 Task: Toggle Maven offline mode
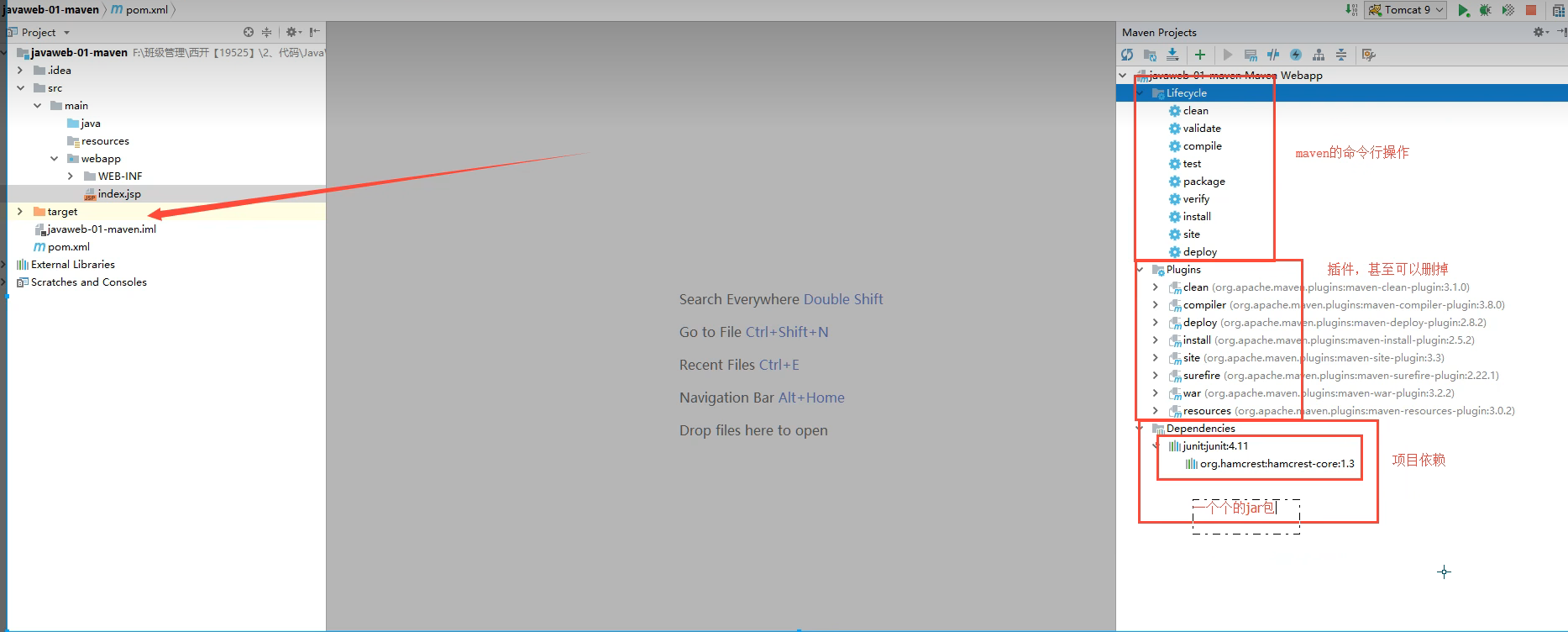1273,55
